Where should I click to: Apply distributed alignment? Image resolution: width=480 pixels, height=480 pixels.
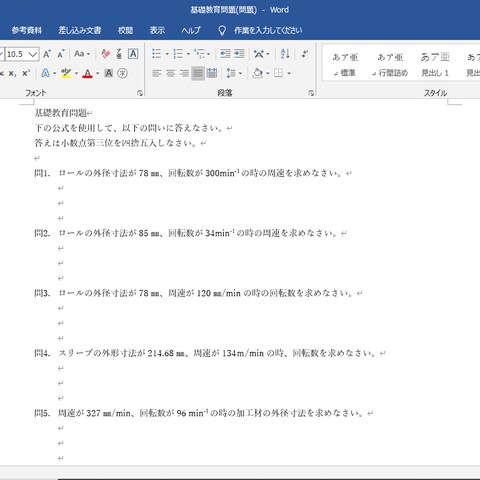pos(212,73)
